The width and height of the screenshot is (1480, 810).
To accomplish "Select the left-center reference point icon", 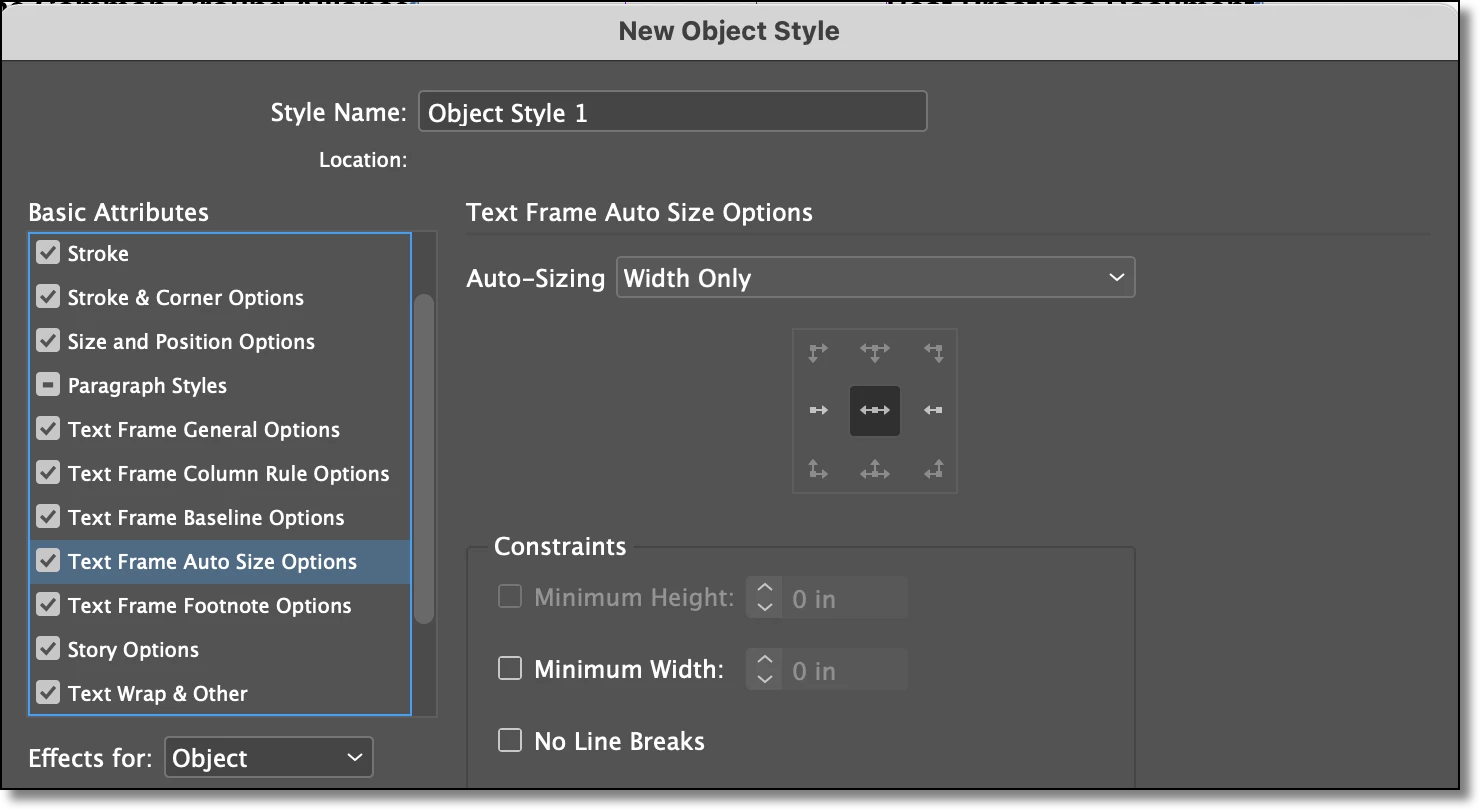I will click(818, 410).
